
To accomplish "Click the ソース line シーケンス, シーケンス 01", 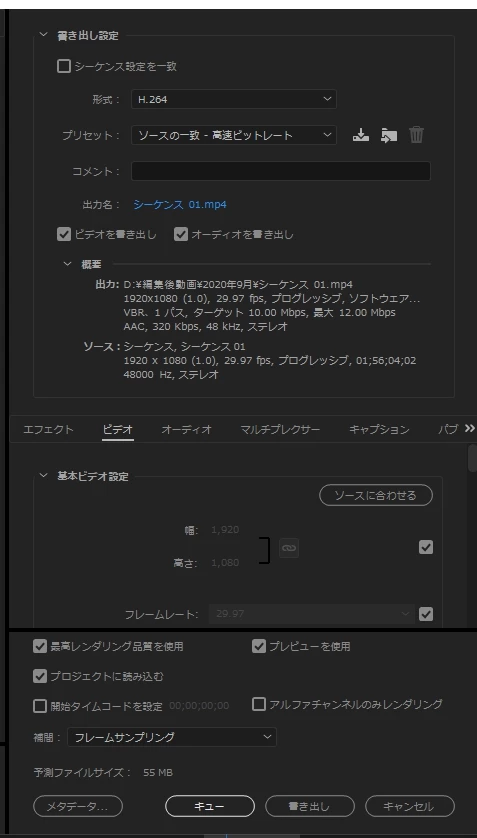I will tap(184, 346).
